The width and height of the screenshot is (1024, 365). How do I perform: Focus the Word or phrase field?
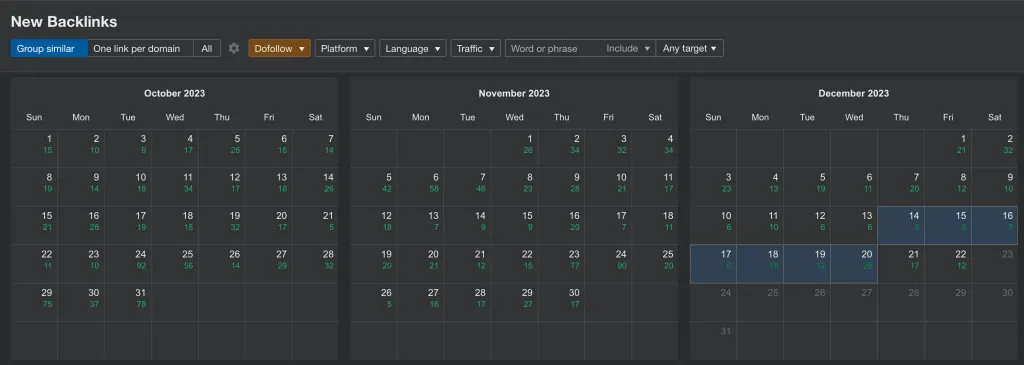[553, 48]
